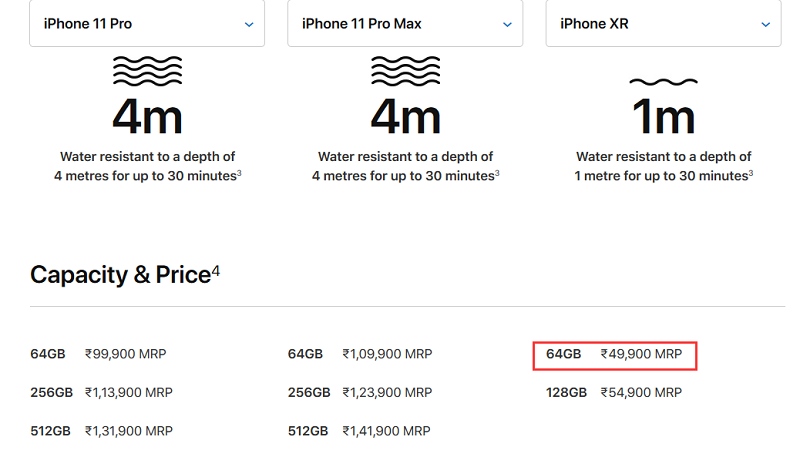Screen dimensions: 800x457
Task: Open the iPhone 11 Pro model dropdown
Action: tap(147, 24)
